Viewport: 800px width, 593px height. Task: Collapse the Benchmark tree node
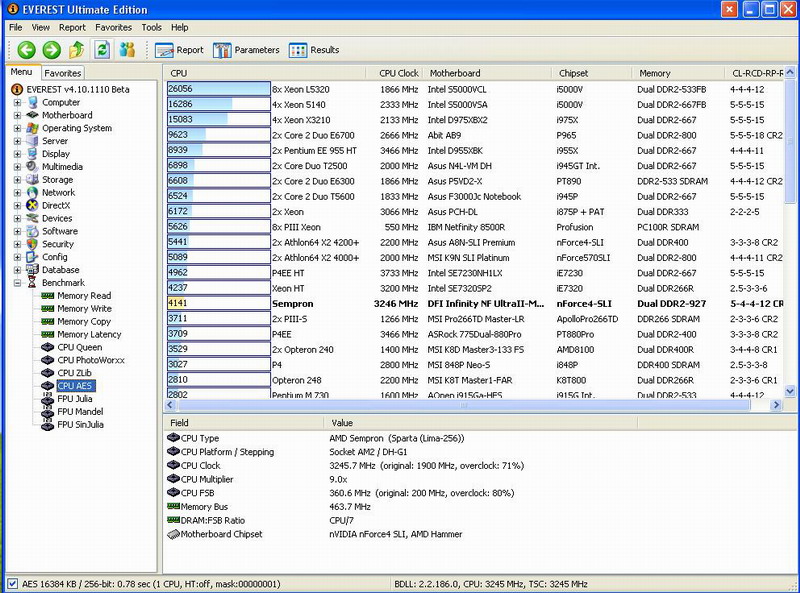click(x=17, y=283)
